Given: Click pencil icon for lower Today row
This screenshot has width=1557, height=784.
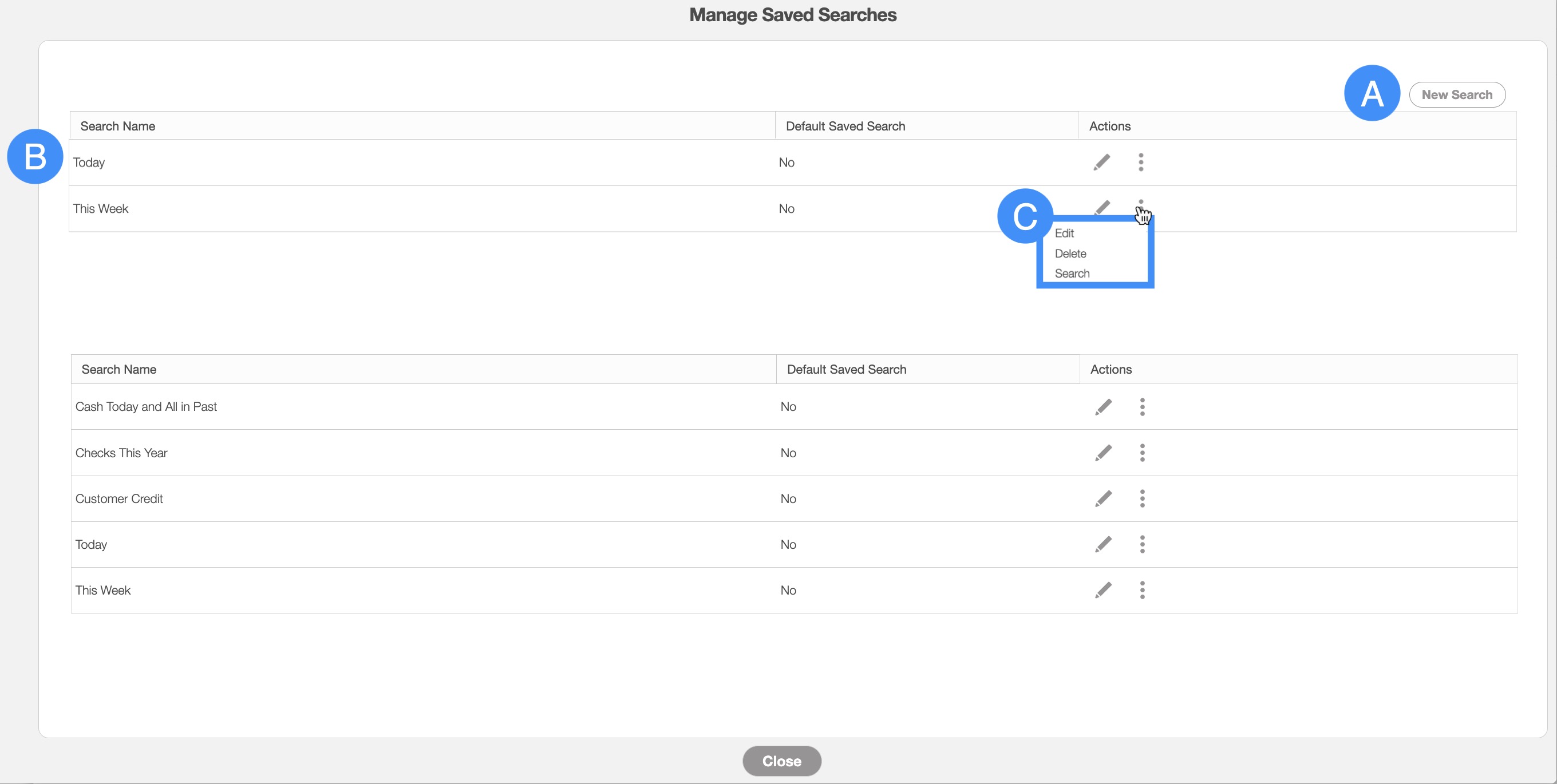Looking at the screenshot, I should 1103,544.
